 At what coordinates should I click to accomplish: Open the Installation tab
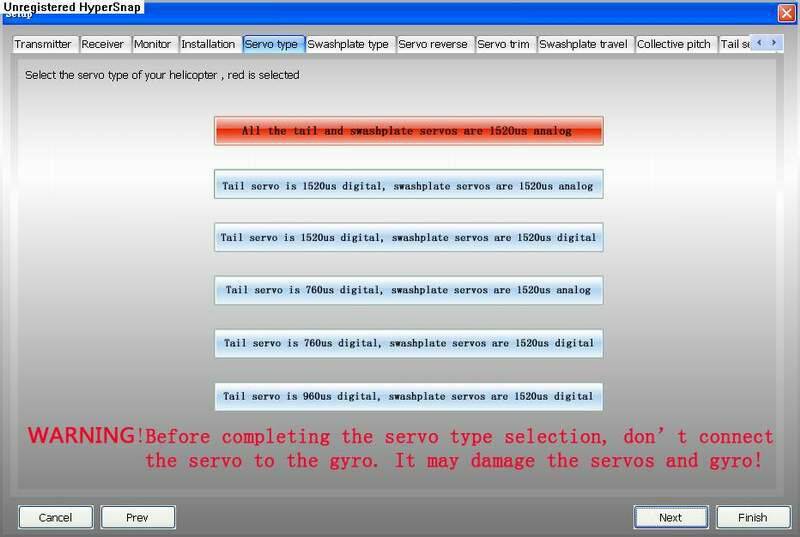click(208, 44)
